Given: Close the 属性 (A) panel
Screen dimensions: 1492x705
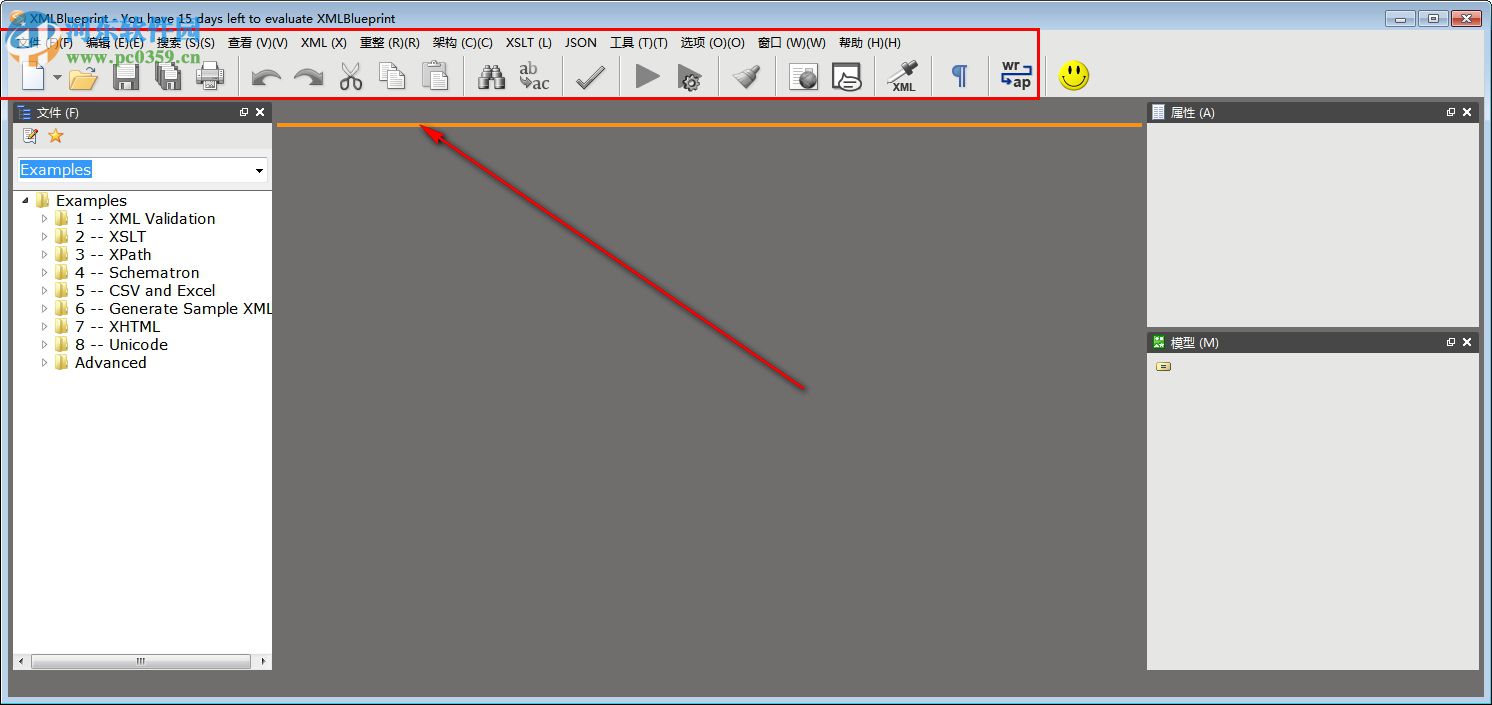Looking at the screenshot, I should click(x=1467, y=113).
